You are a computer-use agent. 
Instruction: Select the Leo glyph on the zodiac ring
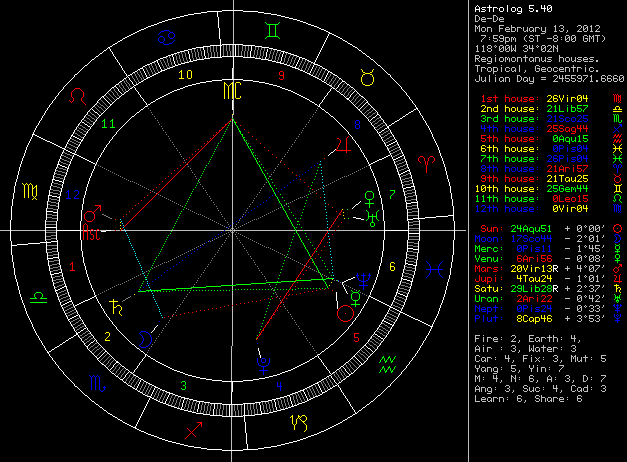(76, 99)
